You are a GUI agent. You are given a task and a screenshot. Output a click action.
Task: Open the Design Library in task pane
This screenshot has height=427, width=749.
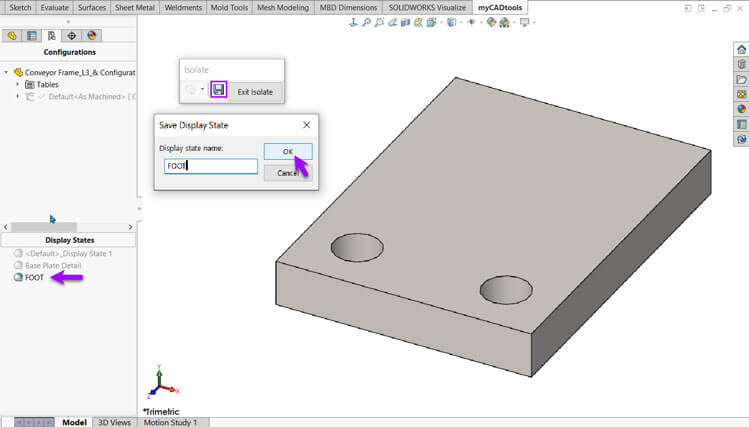pyautogui.click(x=741, y=64)
